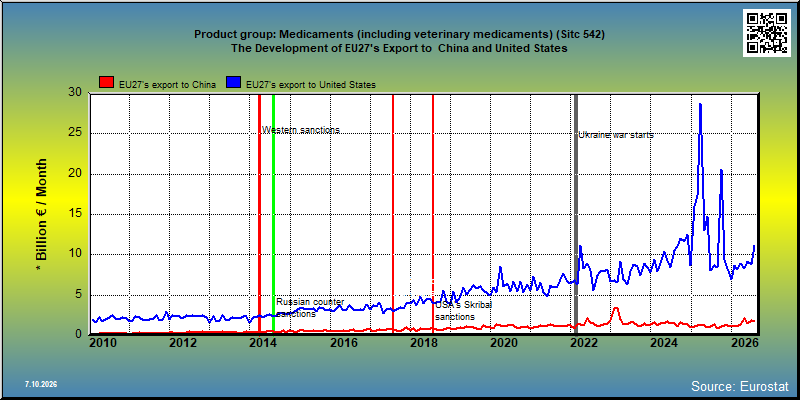Click the QR code image
Viewport: 800px width, 400px height.
(766, 33)
